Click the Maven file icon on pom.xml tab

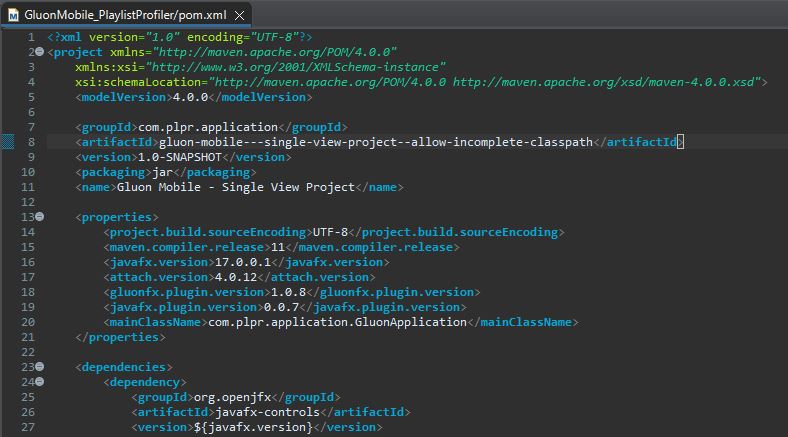pyautogui.click(x=14, y=16)
